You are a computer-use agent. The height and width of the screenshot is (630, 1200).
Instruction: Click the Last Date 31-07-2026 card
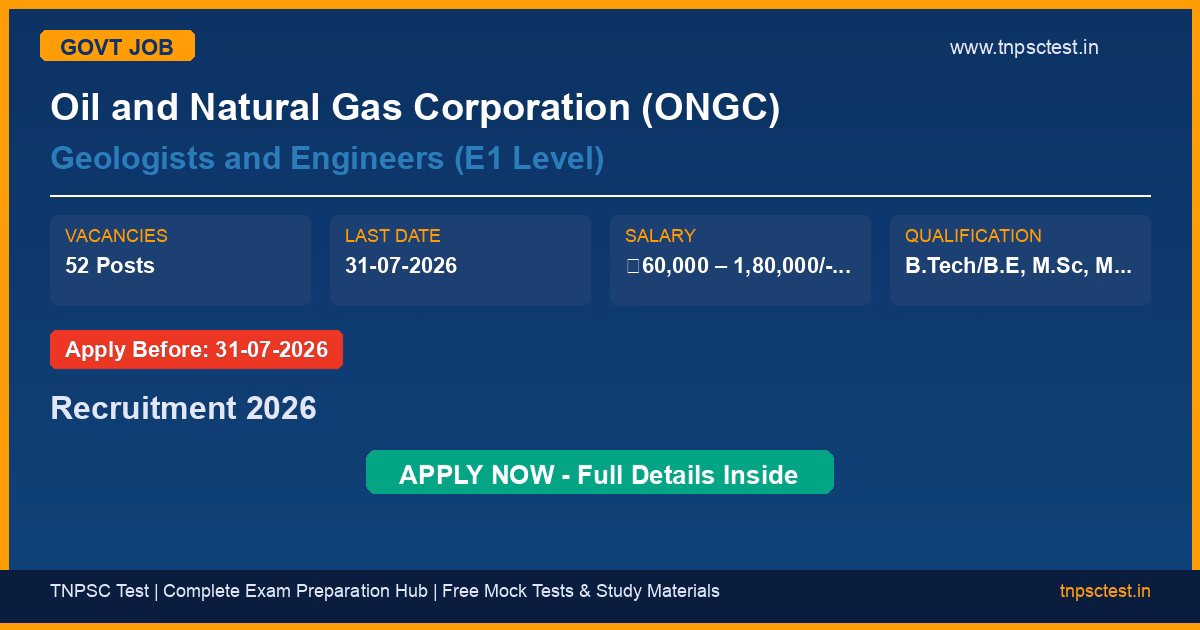tap(460, 260)
